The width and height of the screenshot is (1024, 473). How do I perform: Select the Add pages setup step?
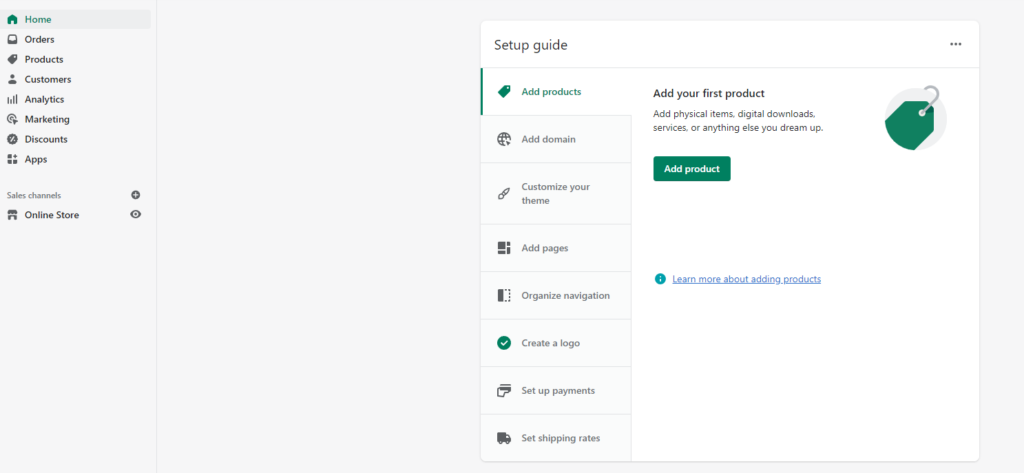556,248
